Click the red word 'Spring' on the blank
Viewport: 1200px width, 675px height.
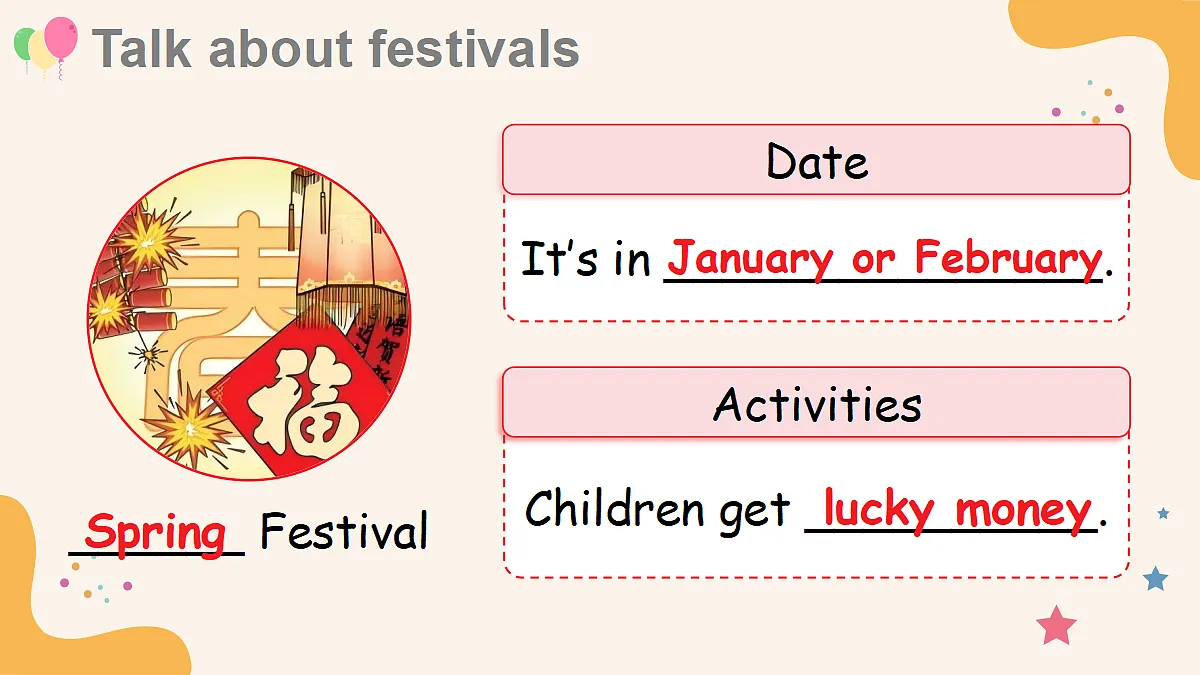click(x=156, y=532)
